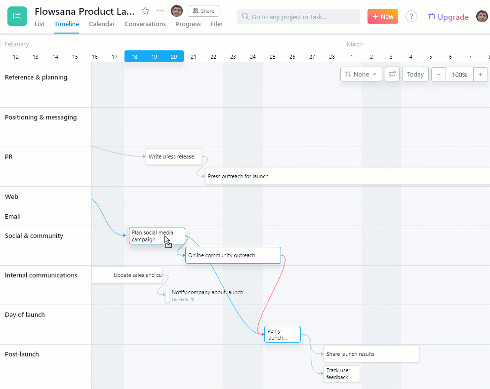Click the search field
This screenshot has width=490, height=389.
pos(298,16)
